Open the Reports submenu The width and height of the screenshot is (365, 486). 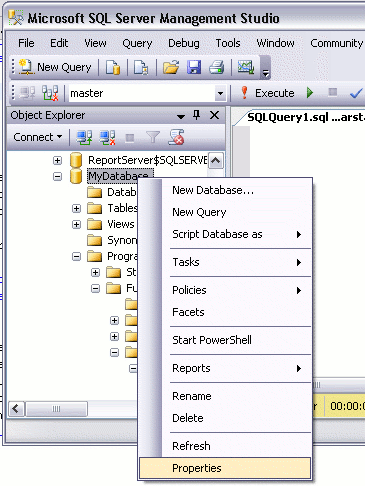pyautogui.click(x=225, y=368)
